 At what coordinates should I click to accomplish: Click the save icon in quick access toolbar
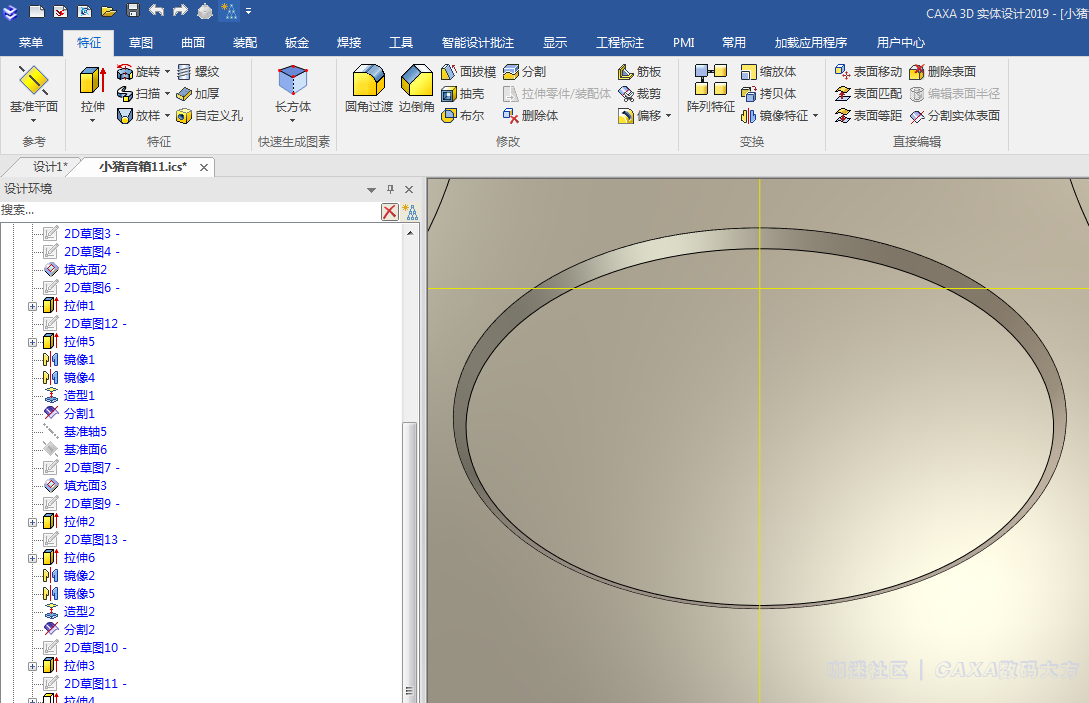(133, 10)
